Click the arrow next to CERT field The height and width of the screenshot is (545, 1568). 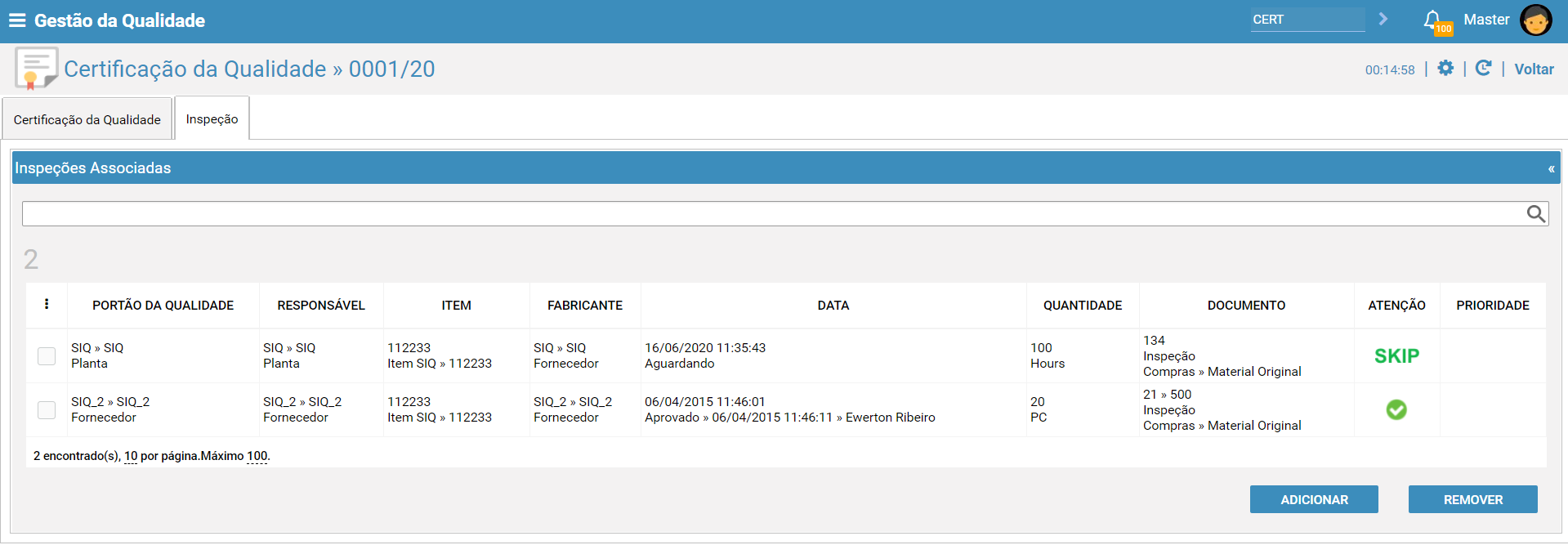click(x=1383, y=19)
